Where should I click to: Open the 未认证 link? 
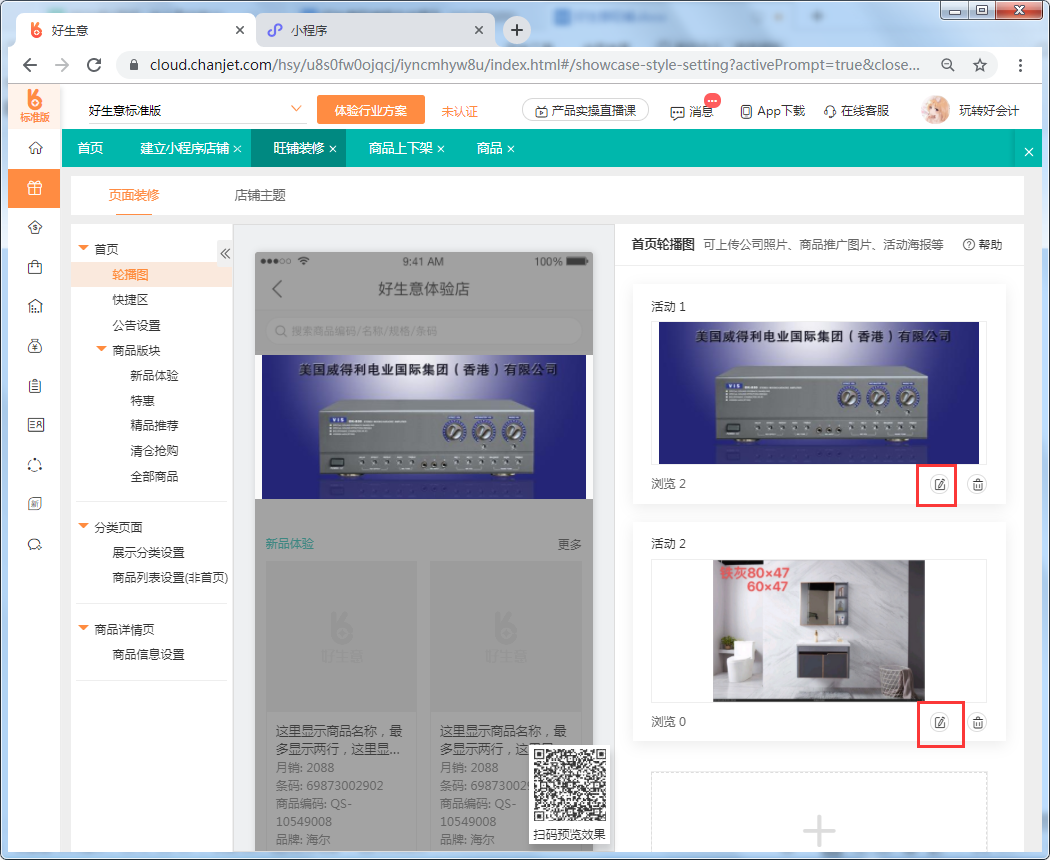pos(459,111)
